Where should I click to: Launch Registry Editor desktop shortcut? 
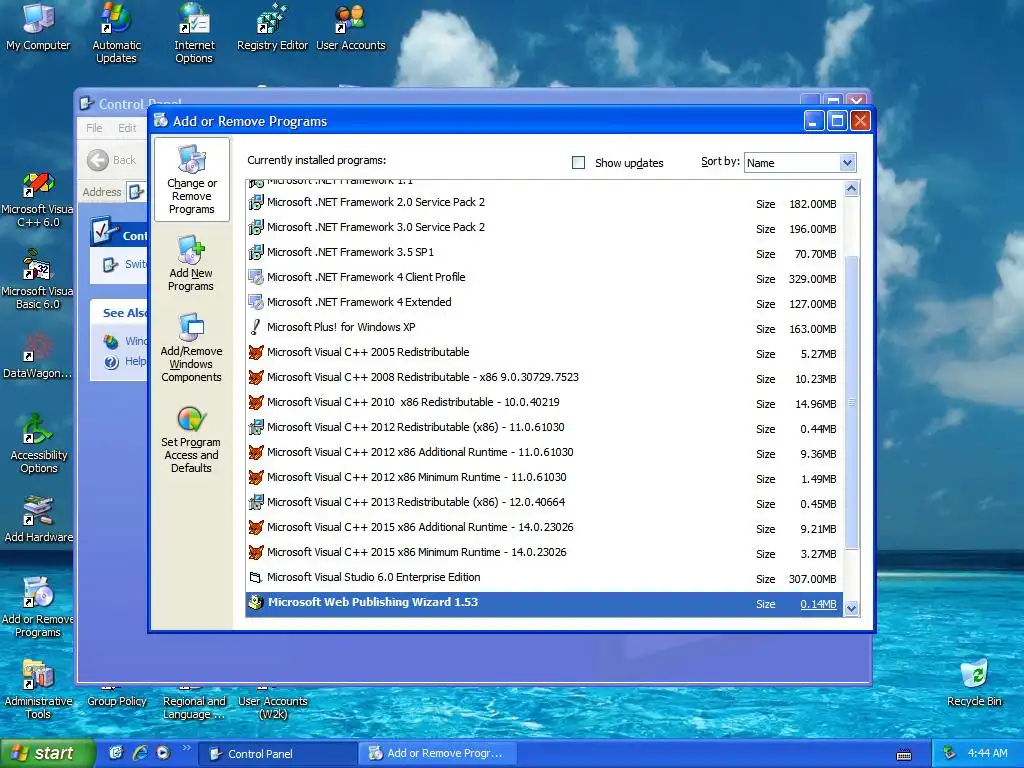click(272, 27)
